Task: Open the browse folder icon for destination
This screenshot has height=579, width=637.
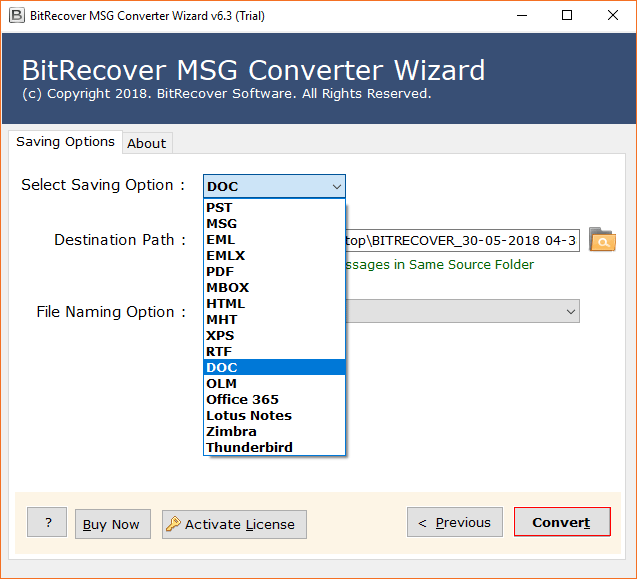Action: coord(602,239)
